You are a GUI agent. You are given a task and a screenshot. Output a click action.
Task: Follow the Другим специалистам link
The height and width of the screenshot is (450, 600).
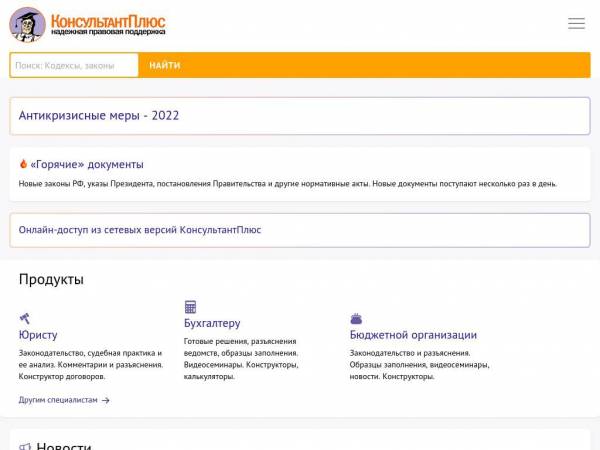pos(58,400)
